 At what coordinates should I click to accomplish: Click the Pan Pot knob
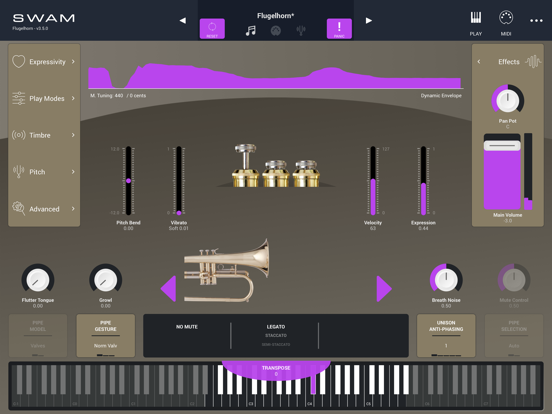[508, 100]
